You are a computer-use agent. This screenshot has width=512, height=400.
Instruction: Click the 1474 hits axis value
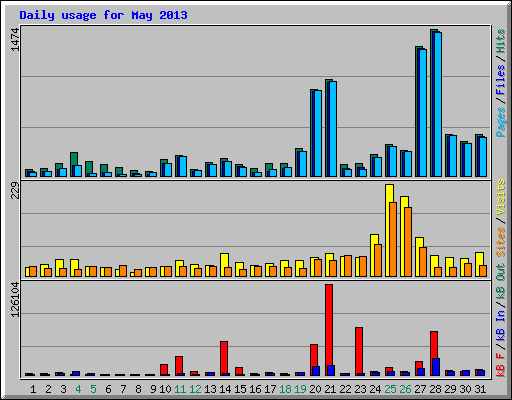pyautogui.click(x=15, y=39)
